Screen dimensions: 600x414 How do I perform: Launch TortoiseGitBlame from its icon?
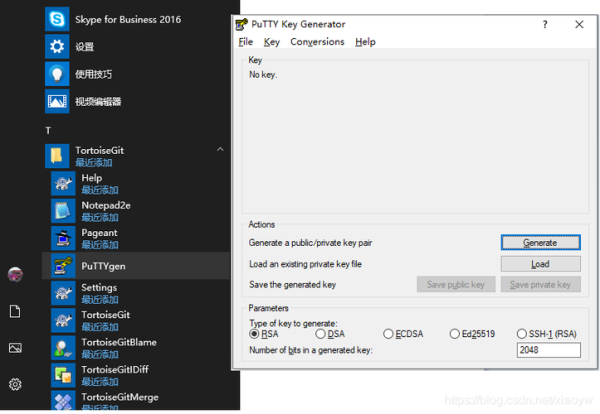coord(63,348)
